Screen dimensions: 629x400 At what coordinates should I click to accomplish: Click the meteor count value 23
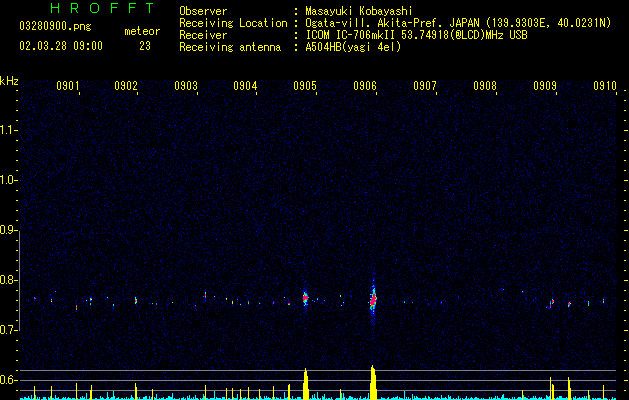pos(145,46)
